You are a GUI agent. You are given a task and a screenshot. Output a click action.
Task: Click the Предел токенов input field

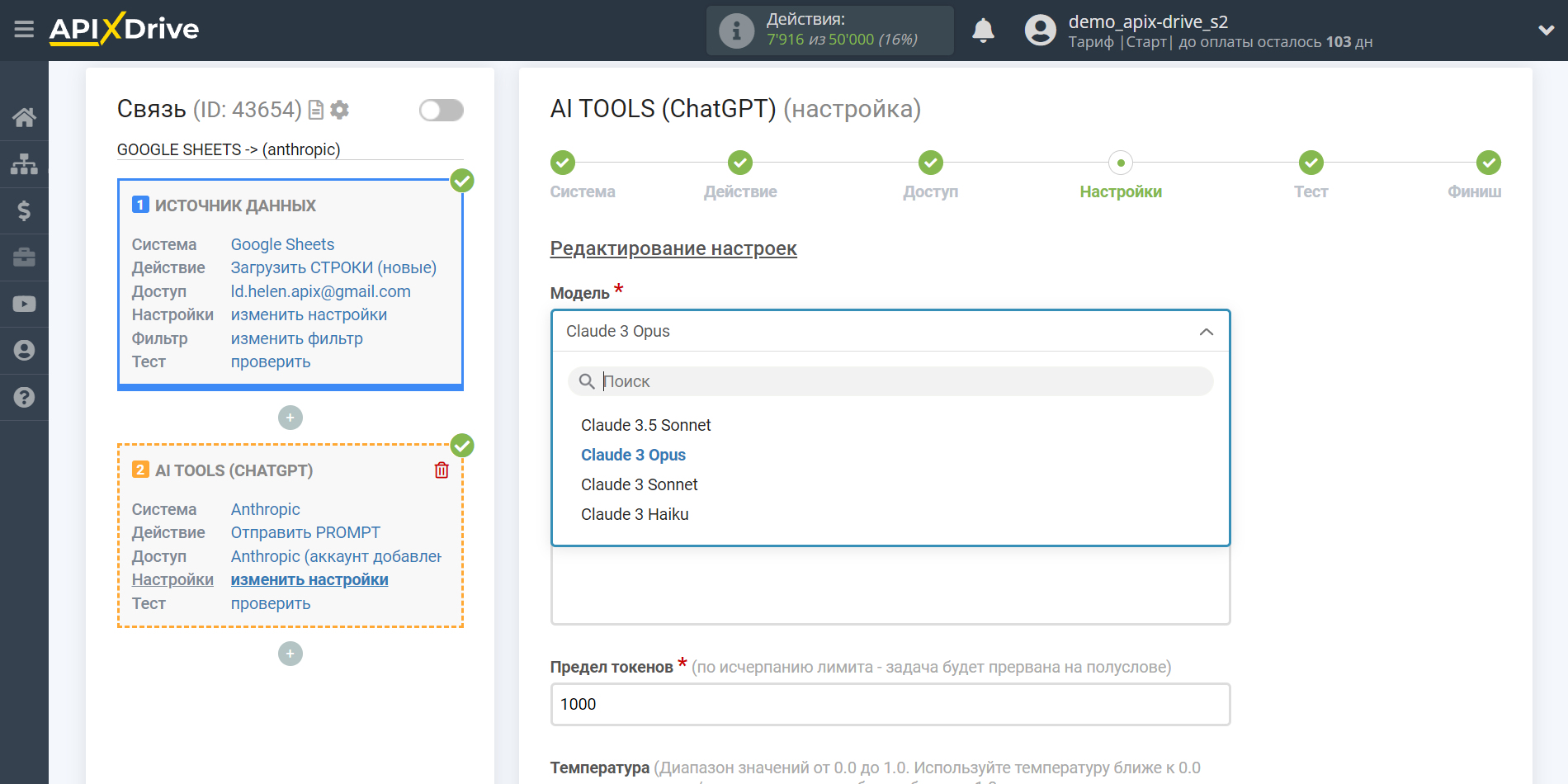pyautogui.click(x=890, y=704)
